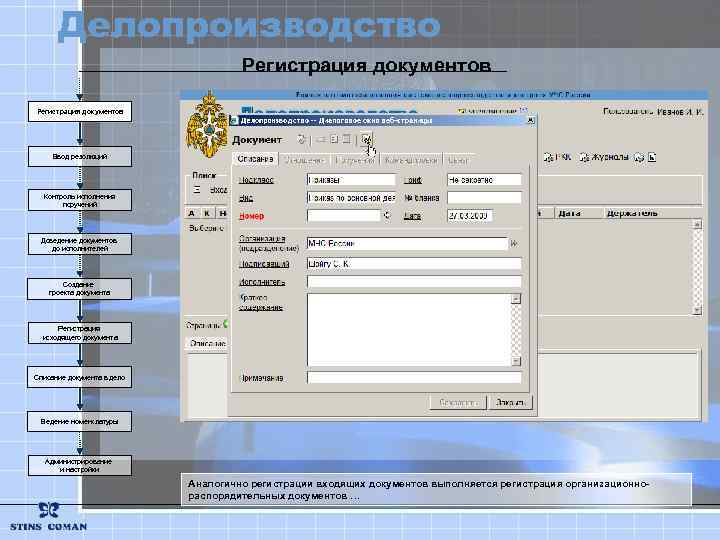The height and width of the screenshot is (540, 720).
Task: Click the greyed Сохранить button
Action: pyautogui.click(x=458, y=403)
